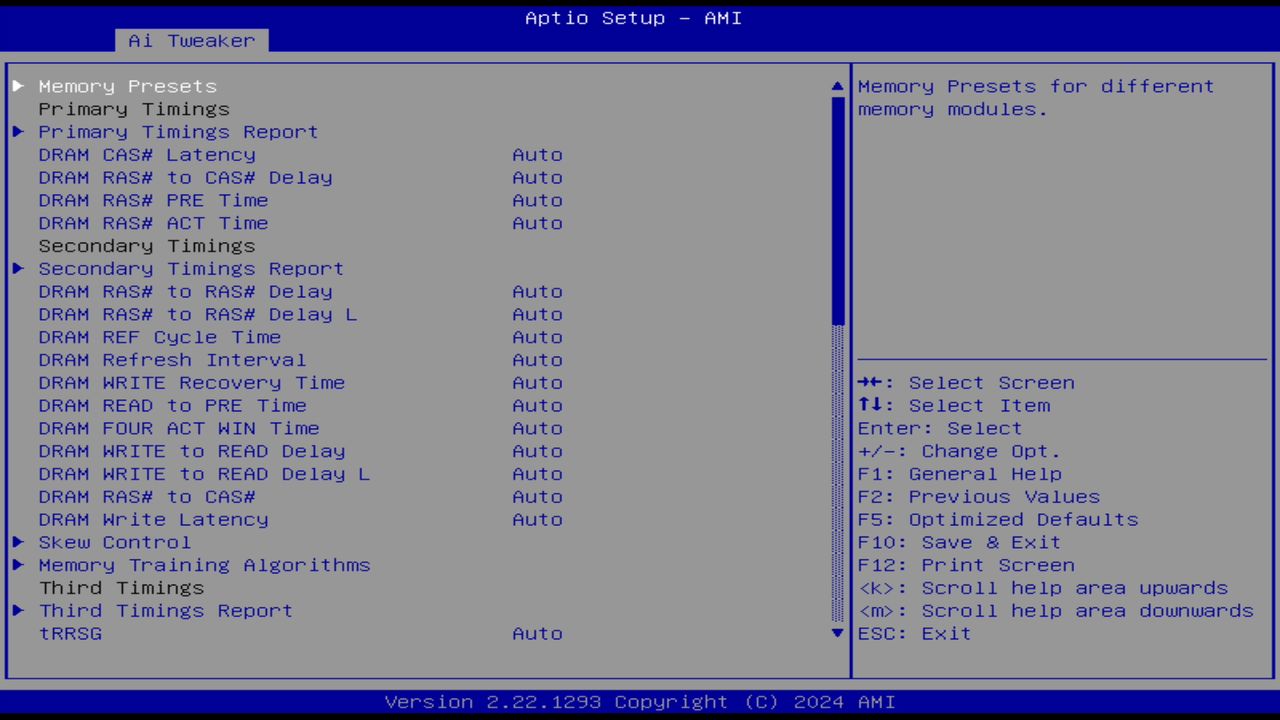Change DRAM RAS# ACT Time value
This screenshot has height=720, width=1280.
pos(537,224)
